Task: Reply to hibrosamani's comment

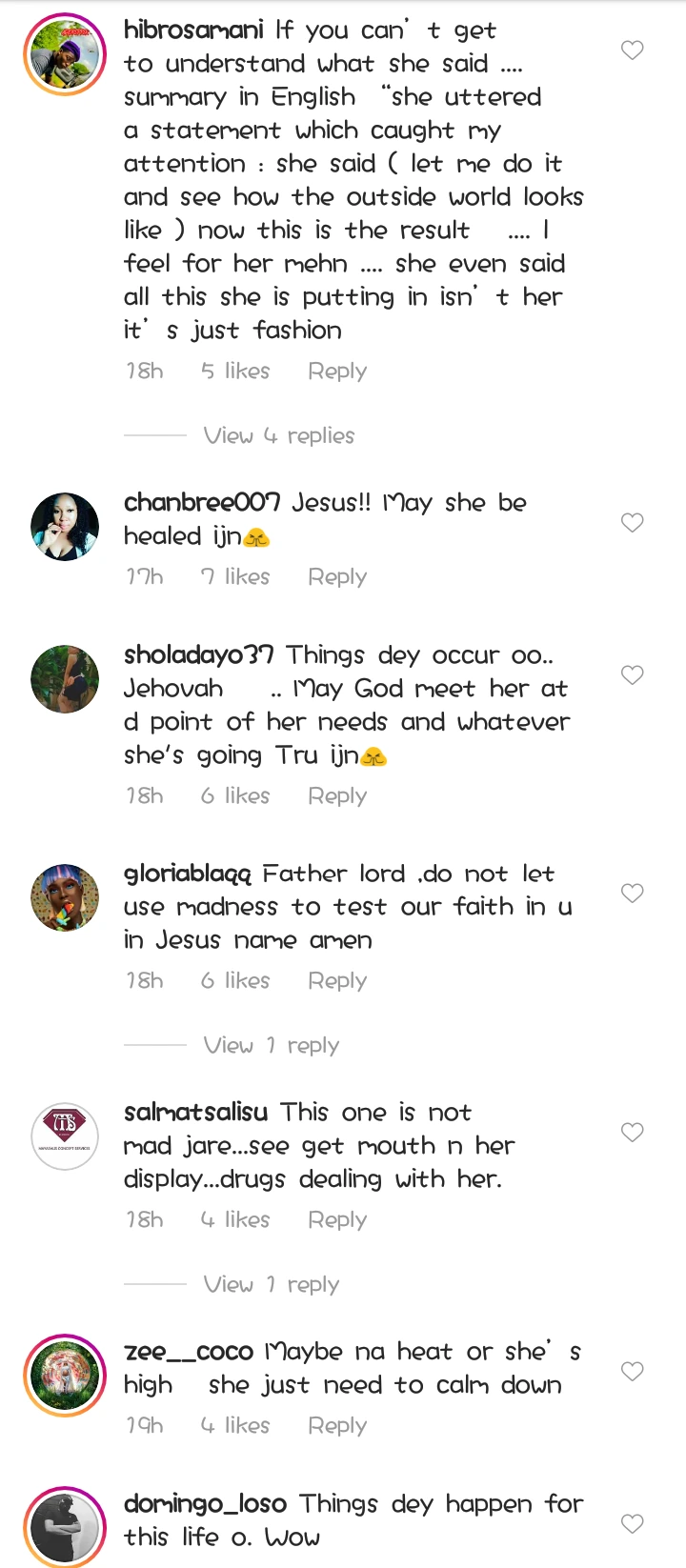Action: [337, 372]
